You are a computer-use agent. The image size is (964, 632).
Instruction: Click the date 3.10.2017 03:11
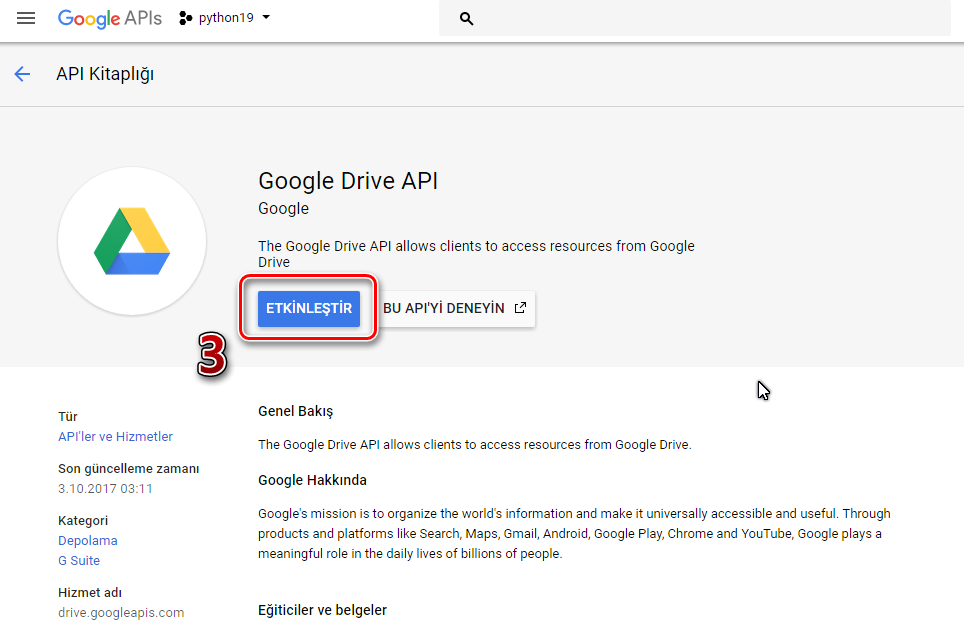pos(105,489)
